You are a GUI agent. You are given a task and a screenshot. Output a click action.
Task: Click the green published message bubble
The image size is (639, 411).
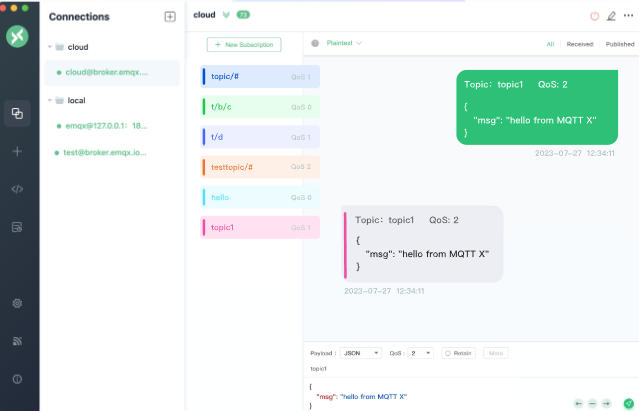point(537,108)
